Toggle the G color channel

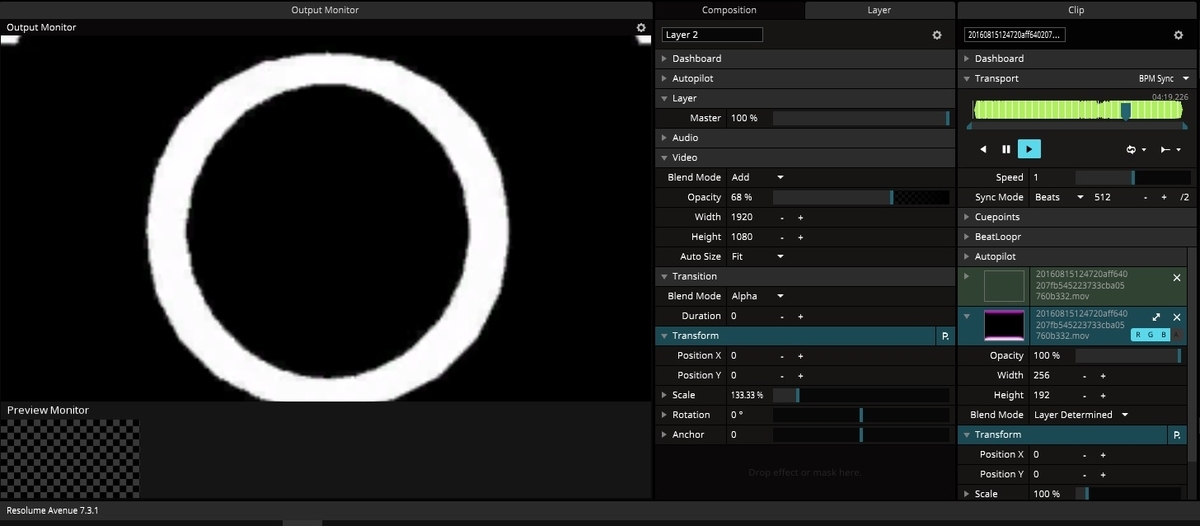pos(1151,335)
